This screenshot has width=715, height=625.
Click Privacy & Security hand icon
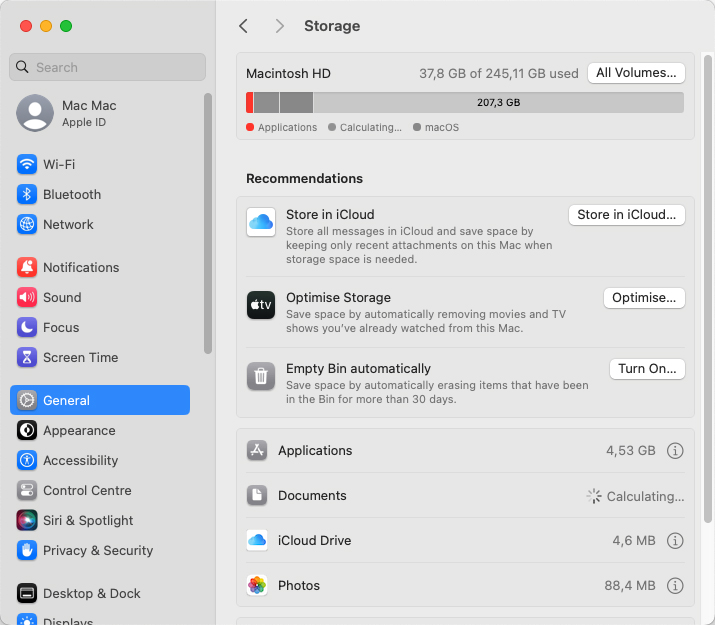click(27, 551)
